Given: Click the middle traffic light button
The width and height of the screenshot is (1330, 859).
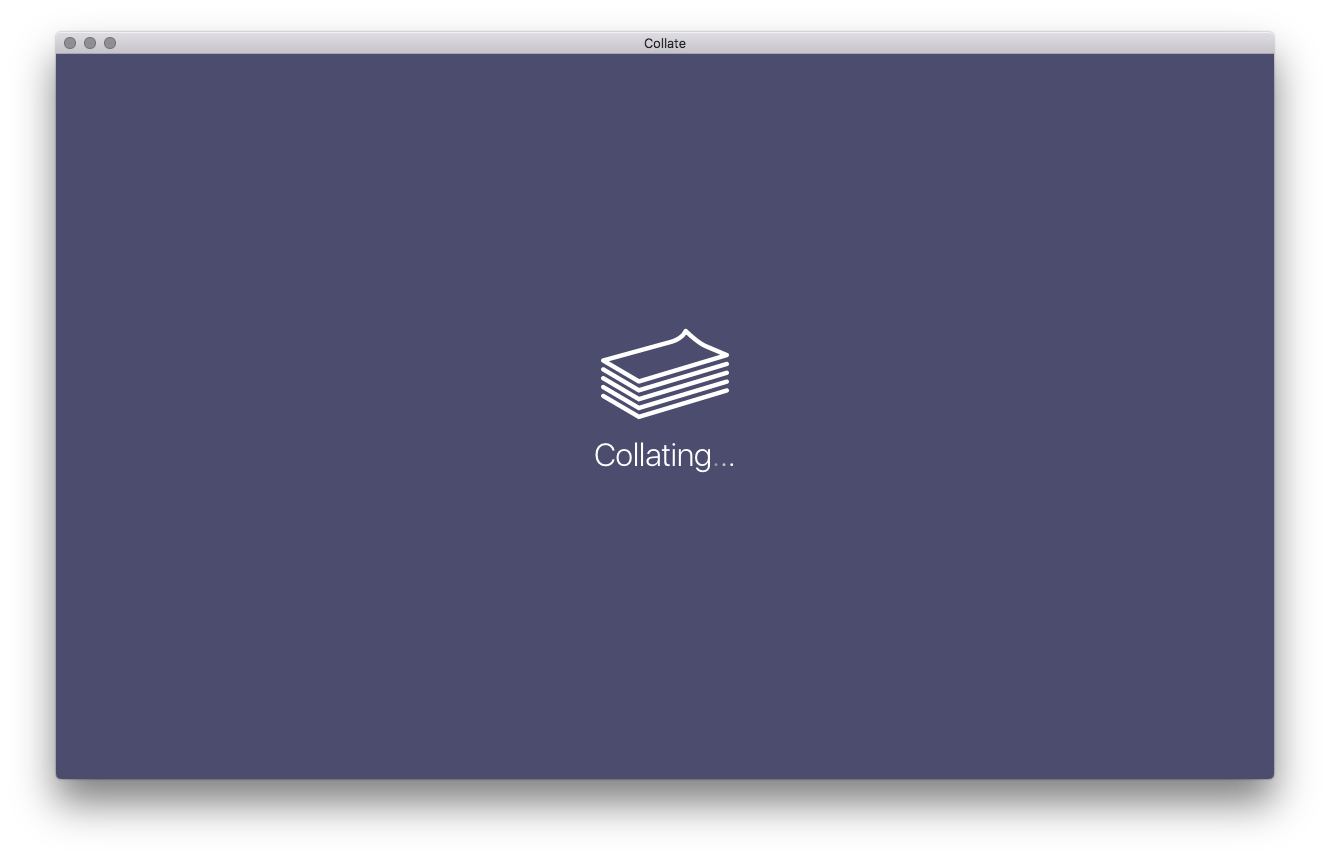Looking at the screenshot, I should [x=89, y=43].
